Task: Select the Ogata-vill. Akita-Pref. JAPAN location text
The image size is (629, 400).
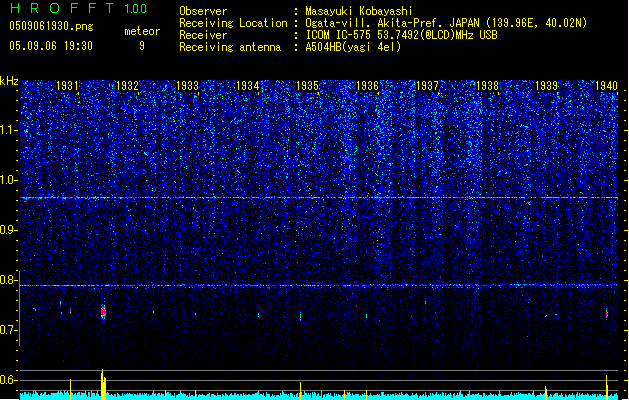Action: click(x=446, y=23)
